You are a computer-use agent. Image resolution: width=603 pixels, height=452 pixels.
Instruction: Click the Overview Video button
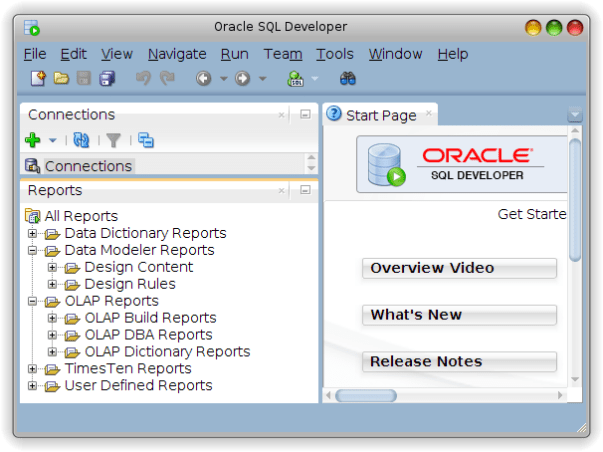click(x=459, y=268)
